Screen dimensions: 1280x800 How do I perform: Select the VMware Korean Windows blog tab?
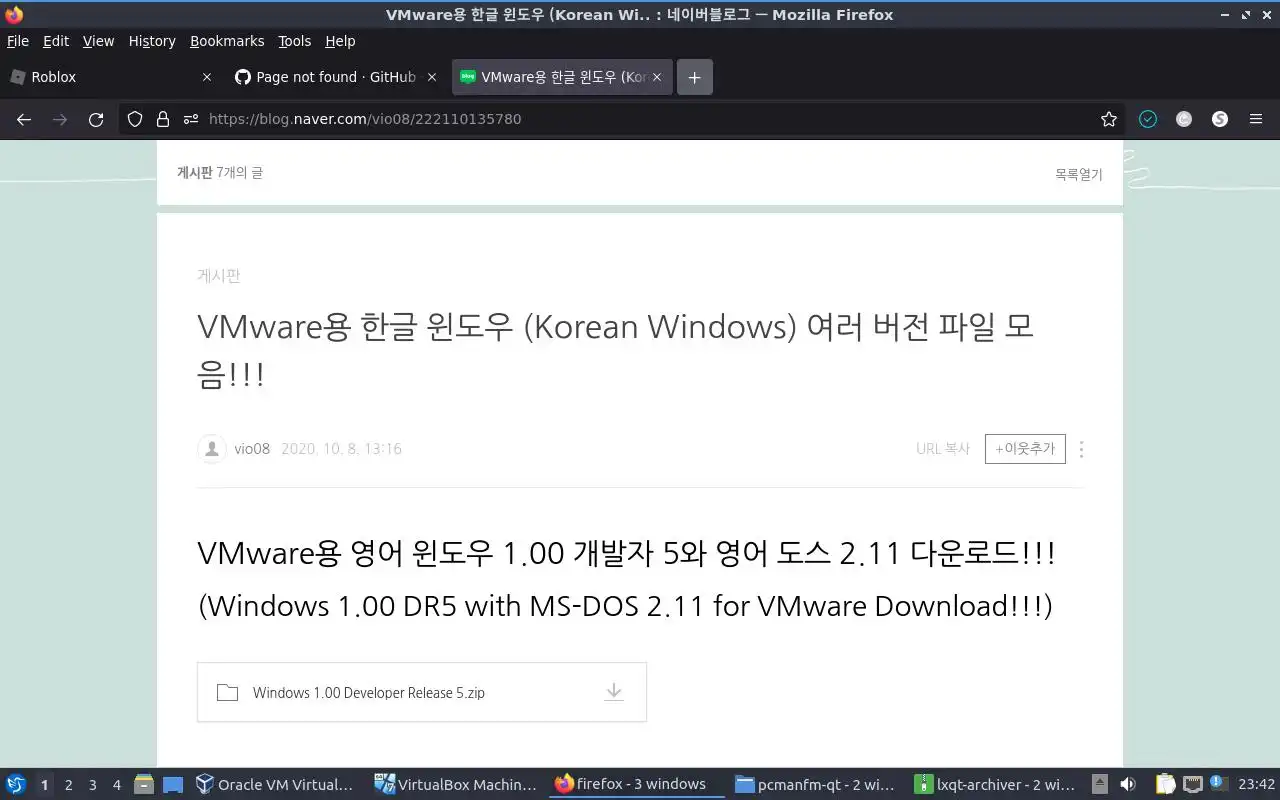click(561, 77)
